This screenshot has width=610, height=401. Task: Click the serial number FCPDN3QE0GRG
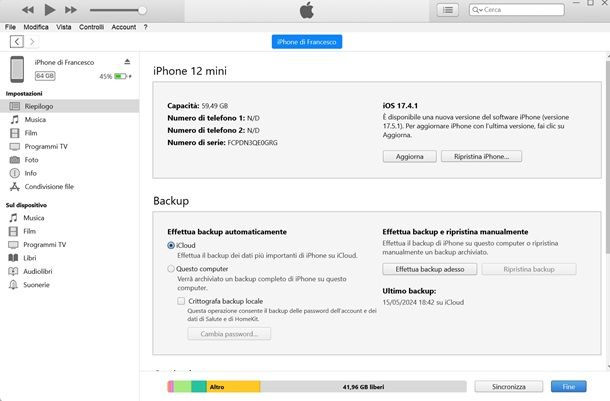tap(252, 143)
